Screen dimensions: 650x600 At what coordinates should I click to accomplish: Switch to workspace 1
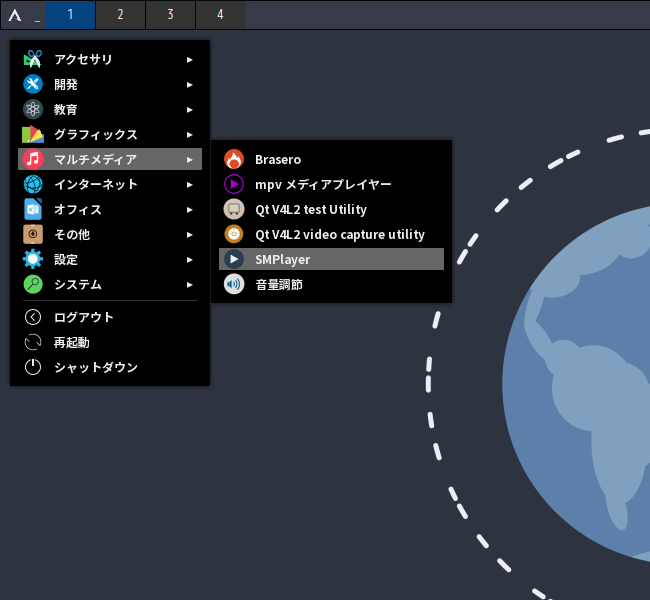[x=70, y=15]
